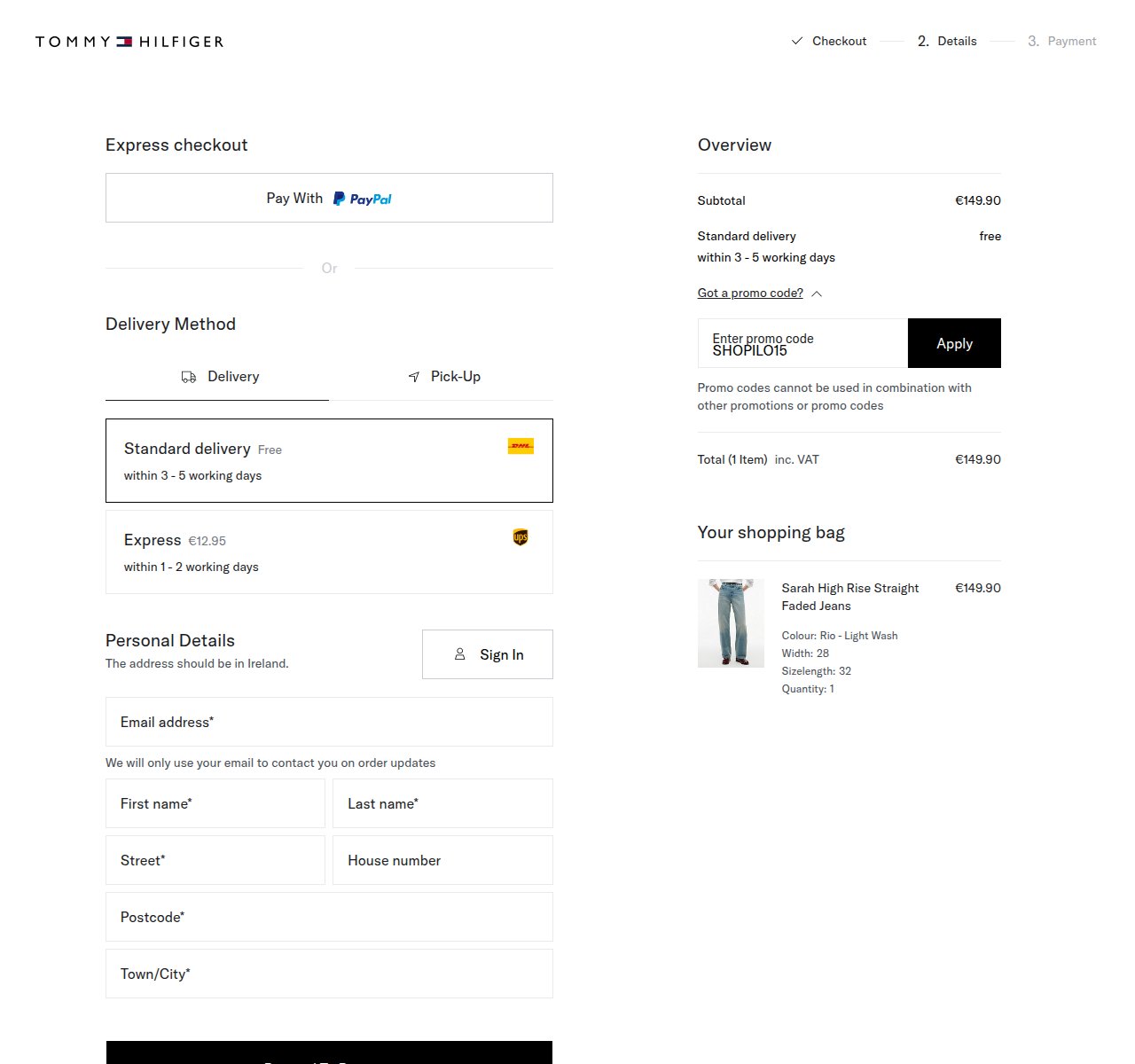The width and height of the screenshot is (1135, 1064).
Task: Focus the promo code field
Action: (x=802, y=343)
